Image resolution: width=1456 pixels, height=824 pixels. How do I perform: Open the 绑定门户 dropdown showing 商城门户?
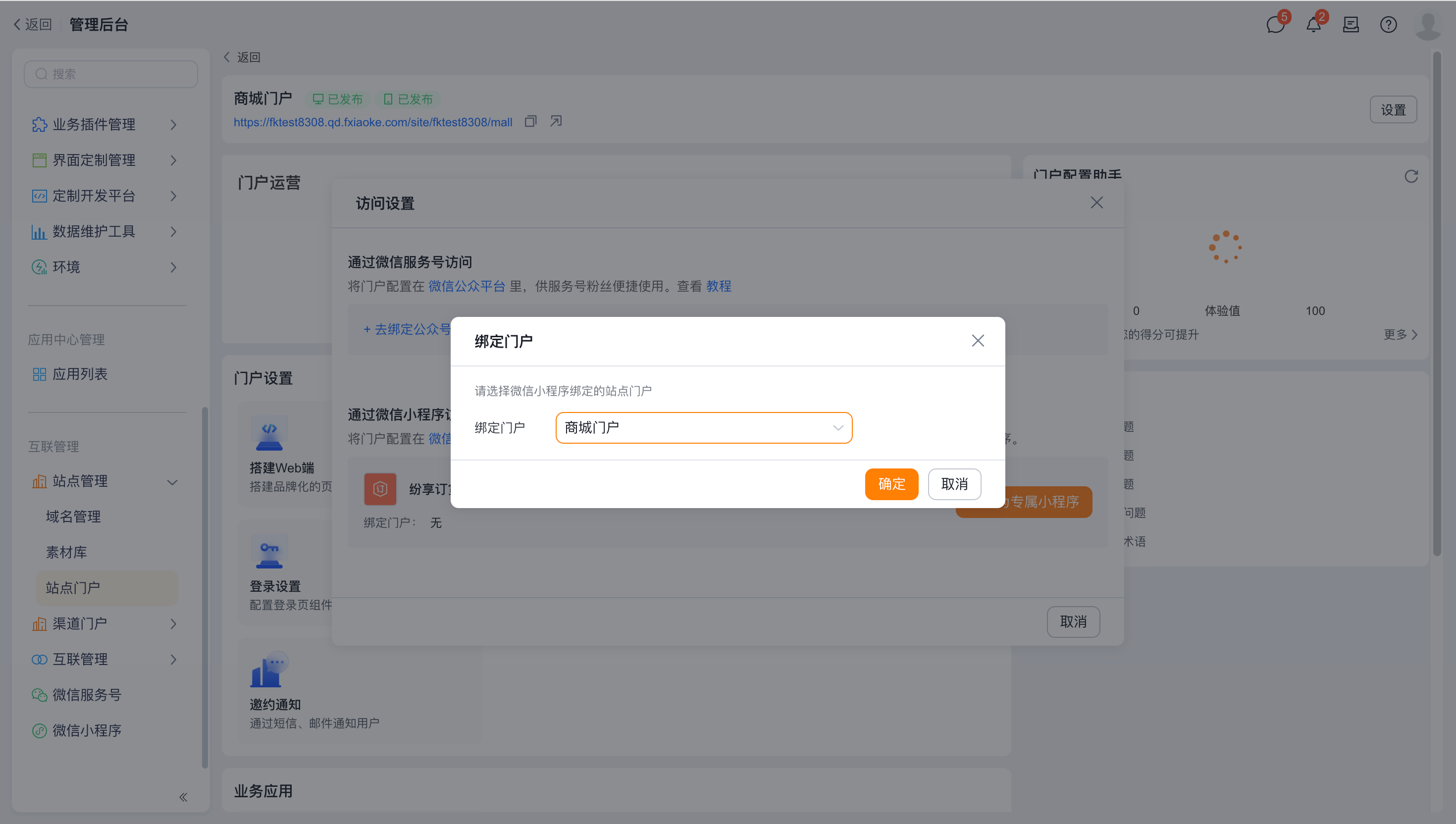[703, 428]
